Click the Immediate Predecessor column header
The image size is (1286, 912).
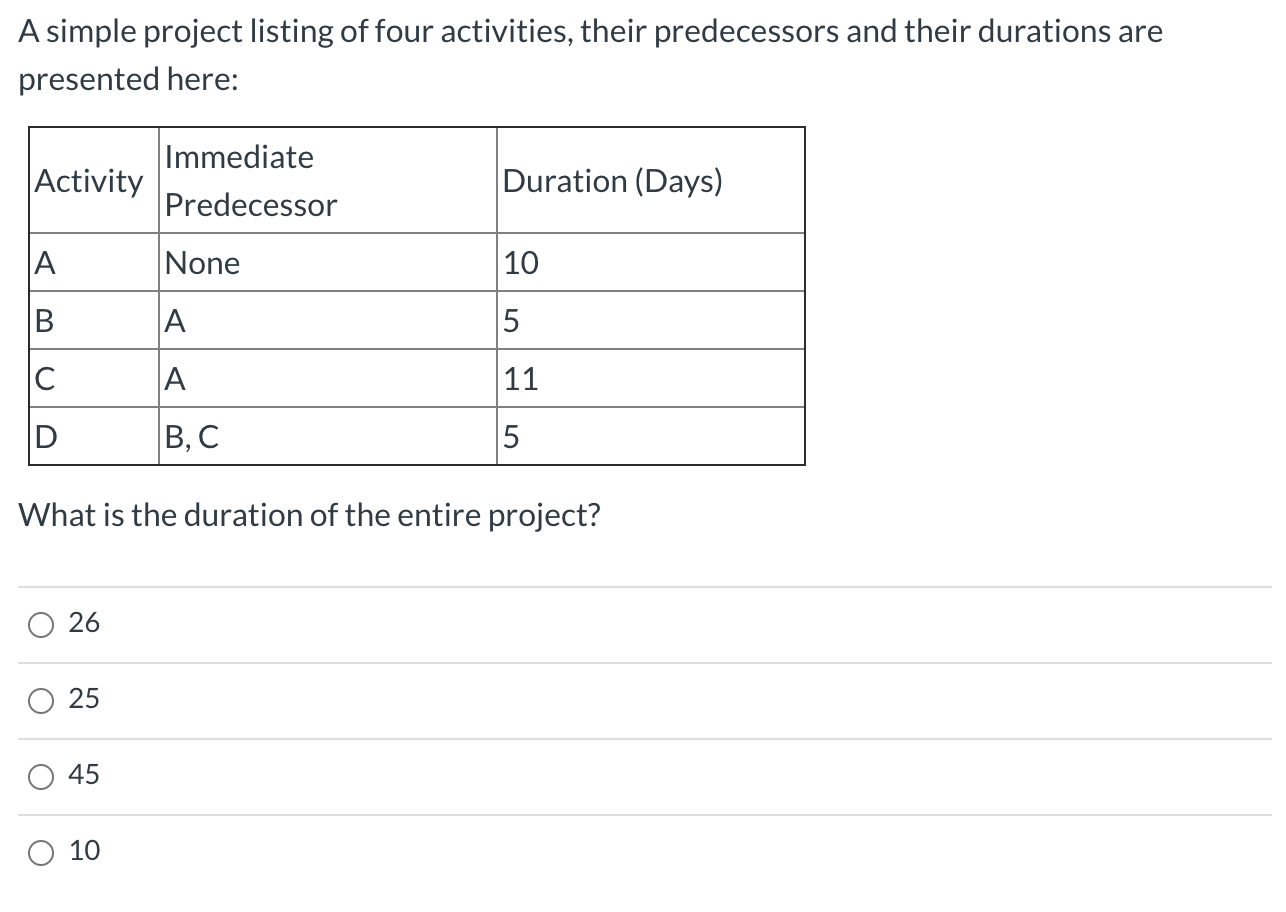[250, 181]
